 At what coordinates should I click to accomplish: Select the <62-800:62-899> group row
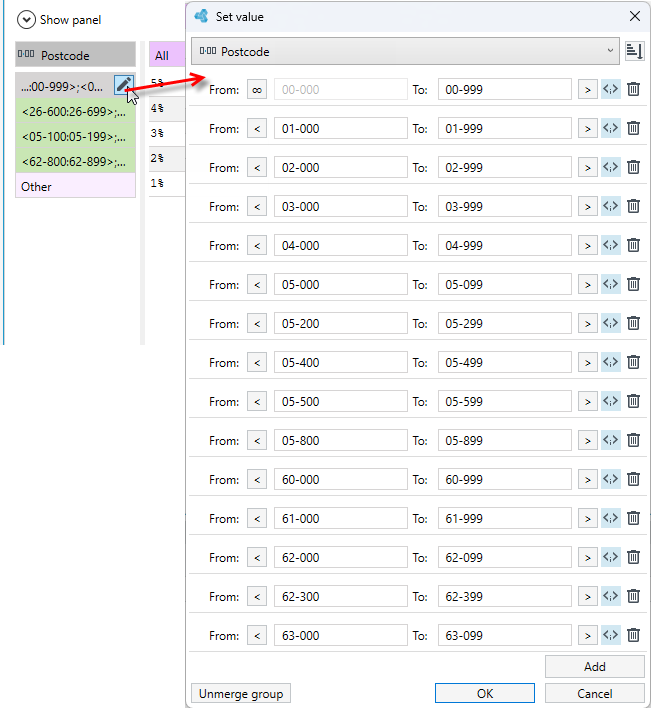(x=75, y=161)
